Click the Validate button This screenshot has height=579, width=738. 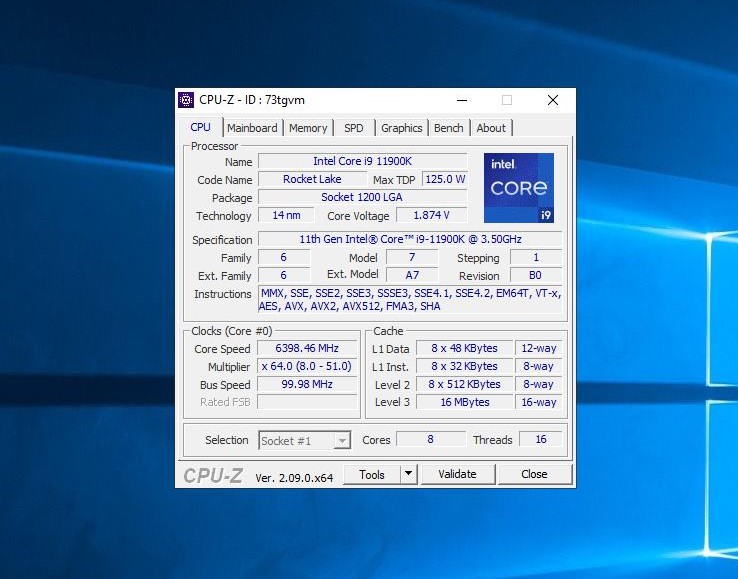tap(457, 474)
